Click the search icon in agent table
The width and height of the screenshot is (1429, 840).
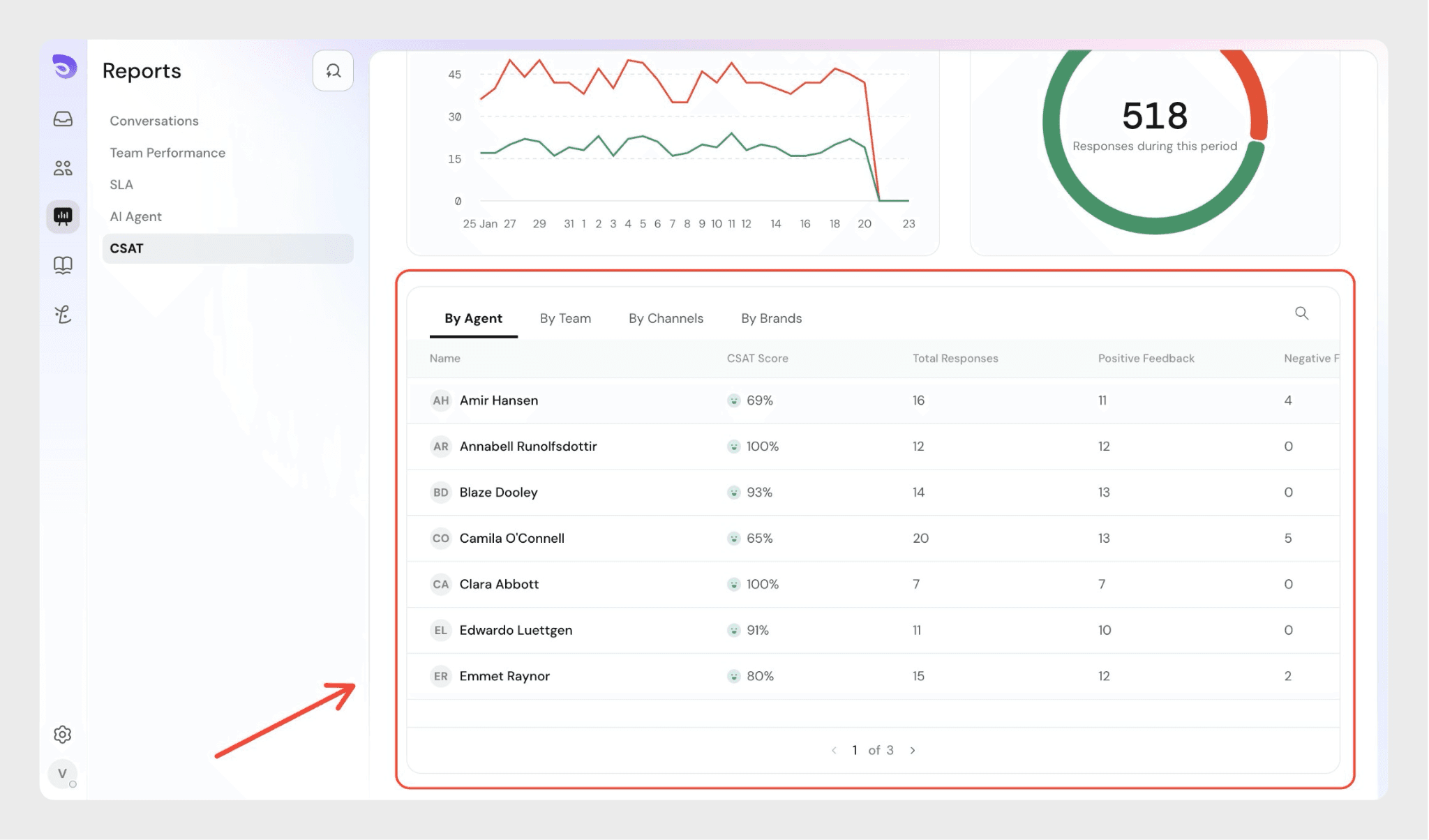(x=1301, y=313)
